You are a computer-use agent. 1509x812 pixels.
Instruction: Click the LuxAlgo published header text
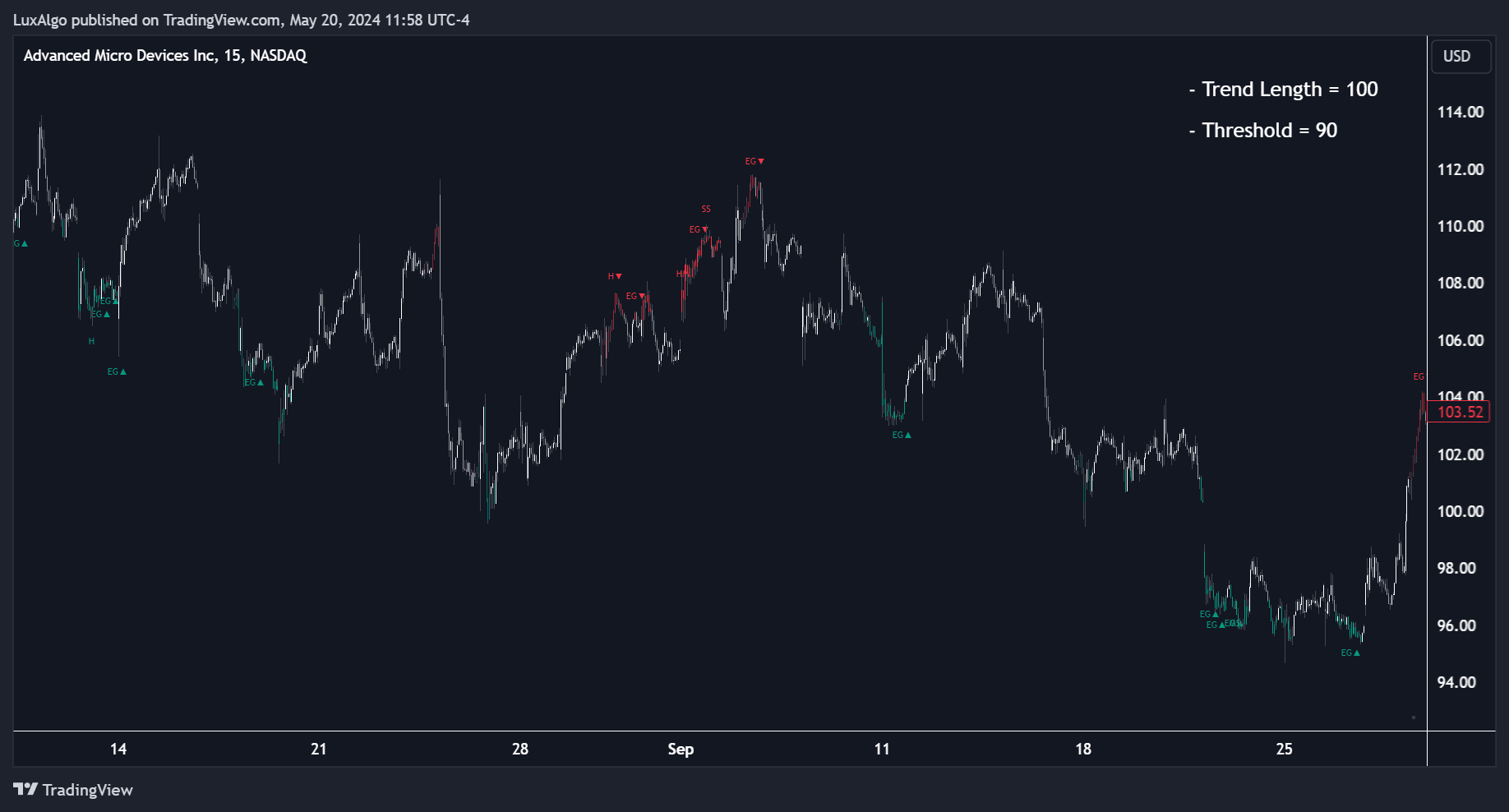pyautogui.click(x=241, y=20)
